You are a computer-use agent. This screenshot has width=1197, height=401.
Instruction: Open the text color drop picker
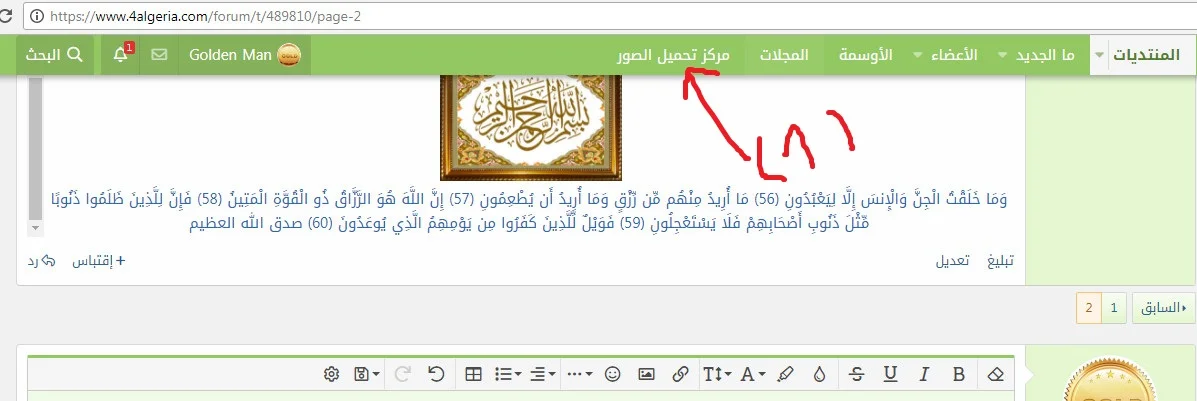(820, 374)
